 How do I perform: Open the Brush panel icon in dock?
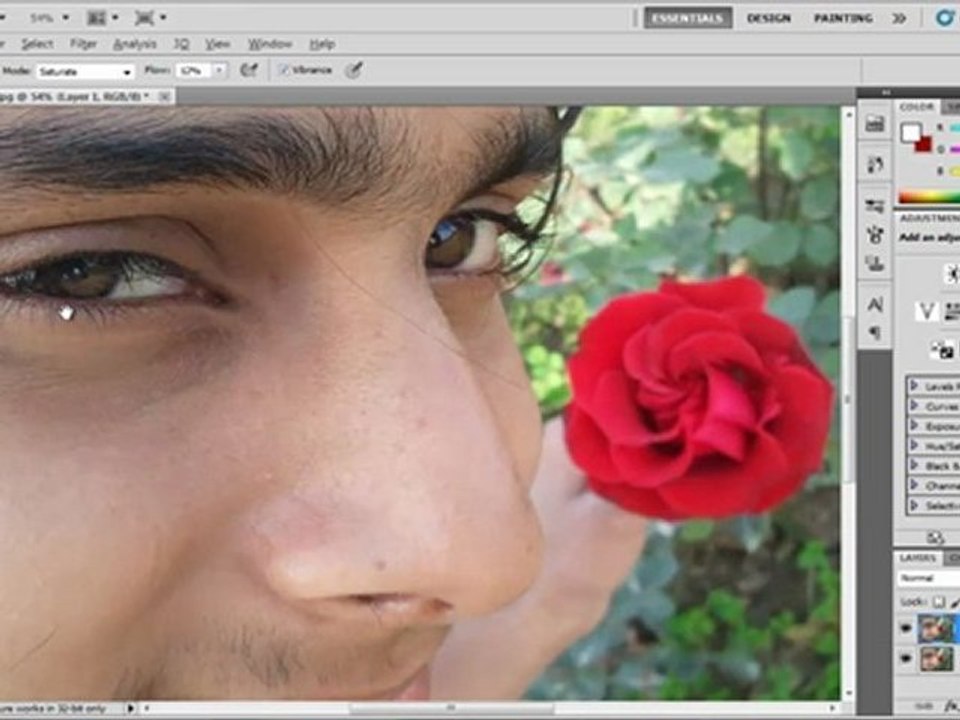click(874, 234)
